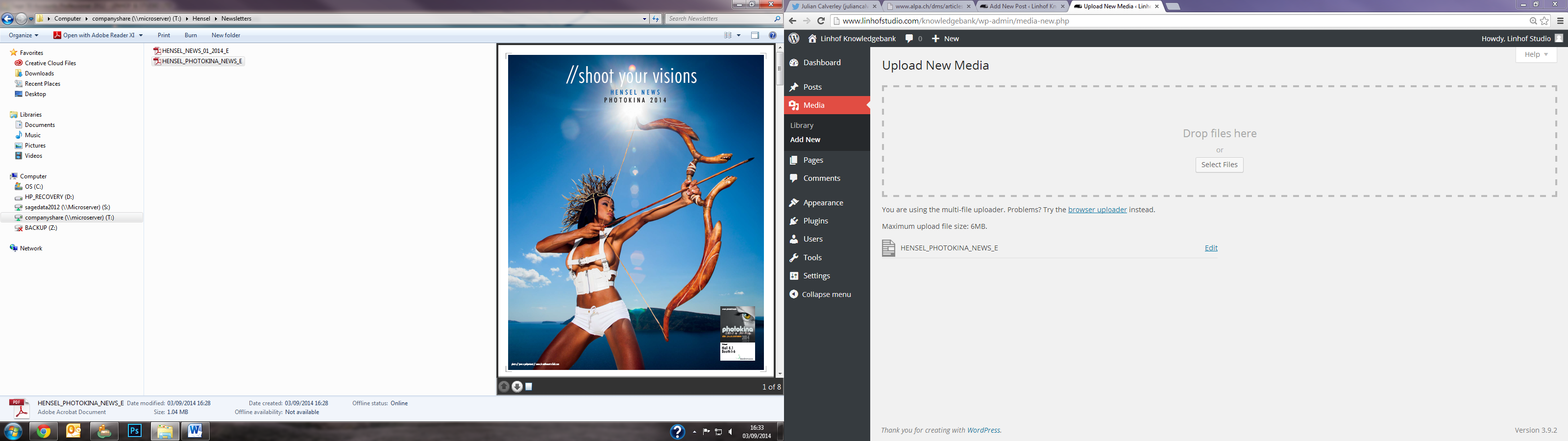Open a new Chrome tab
1568x441 pixels.
[x=1173, y=7]
